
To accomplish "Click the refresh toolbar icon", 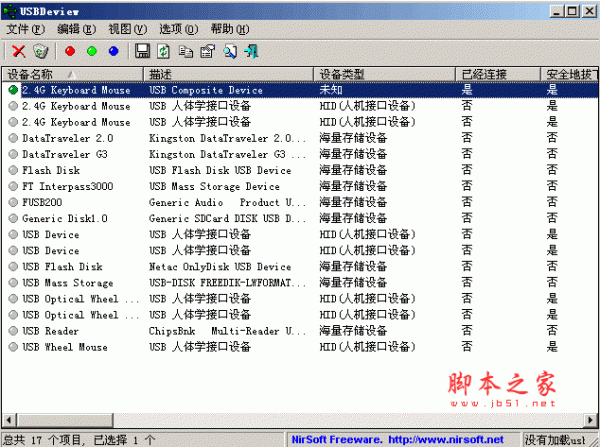I will [164, 51].
